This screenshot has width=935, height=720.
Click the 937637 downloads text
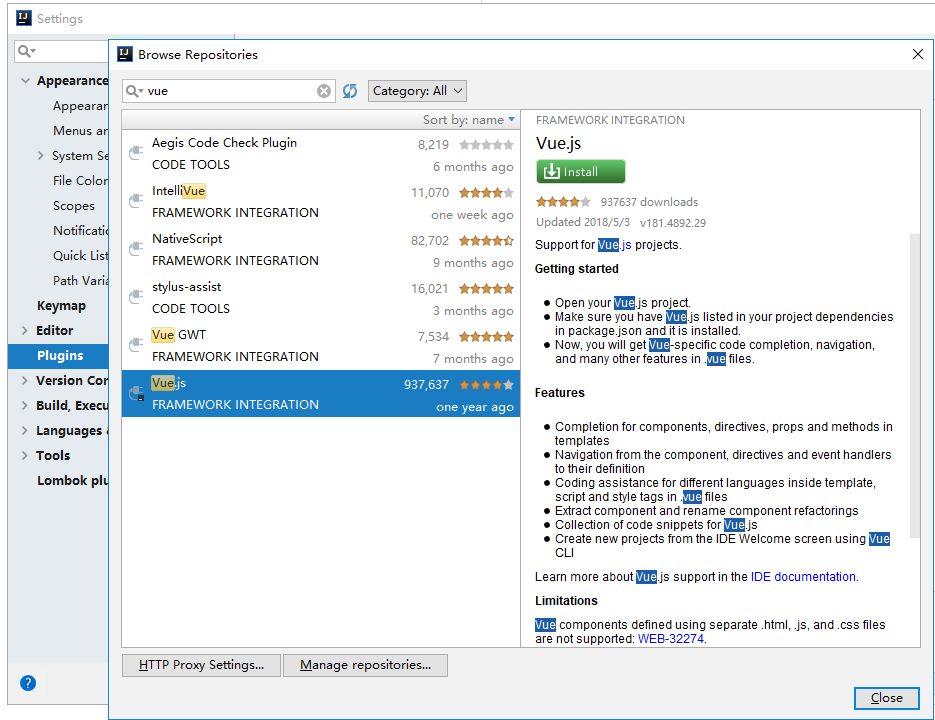[x=649, y=202]
